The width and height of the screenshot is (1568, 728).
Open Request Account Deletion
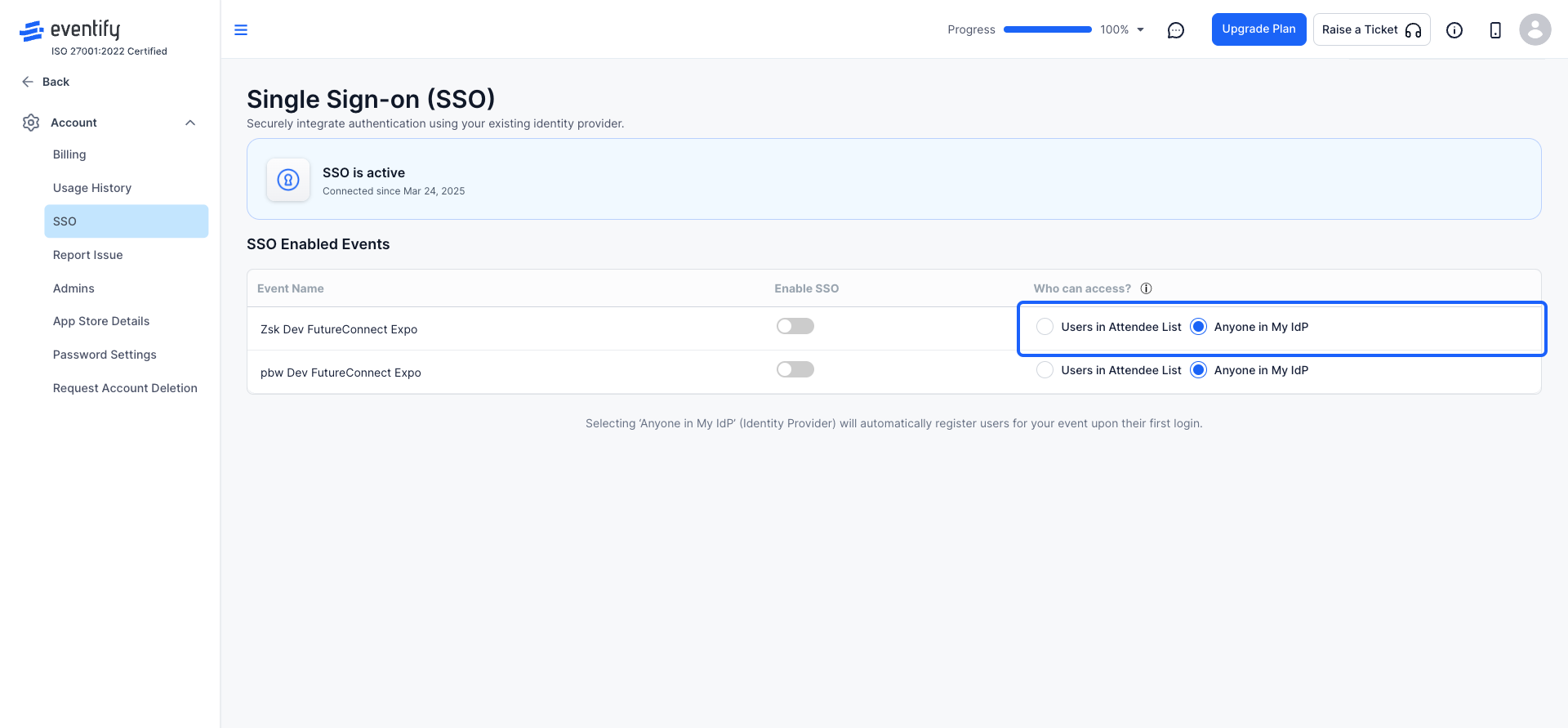coord(127,388)
